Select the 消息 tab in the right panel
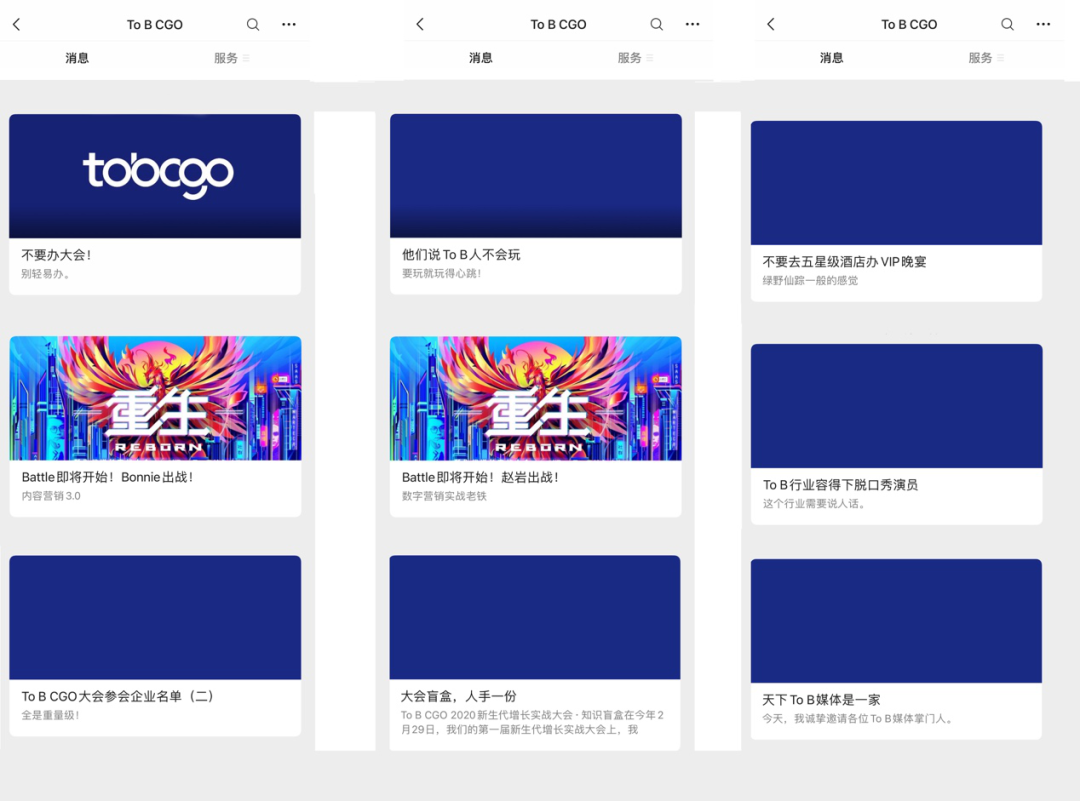 (831, 57)
